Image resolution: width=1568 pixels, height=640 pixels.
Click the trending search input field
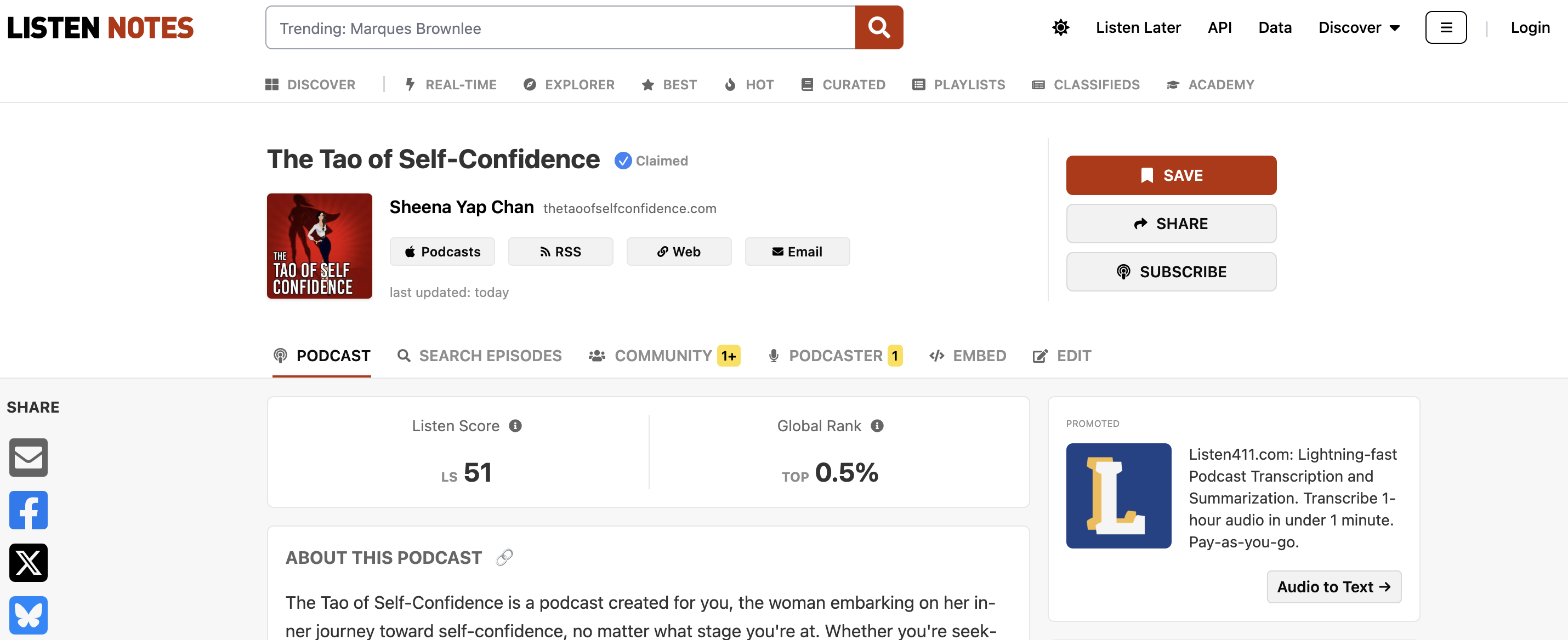pyautogui.click(x=560, y=27)
